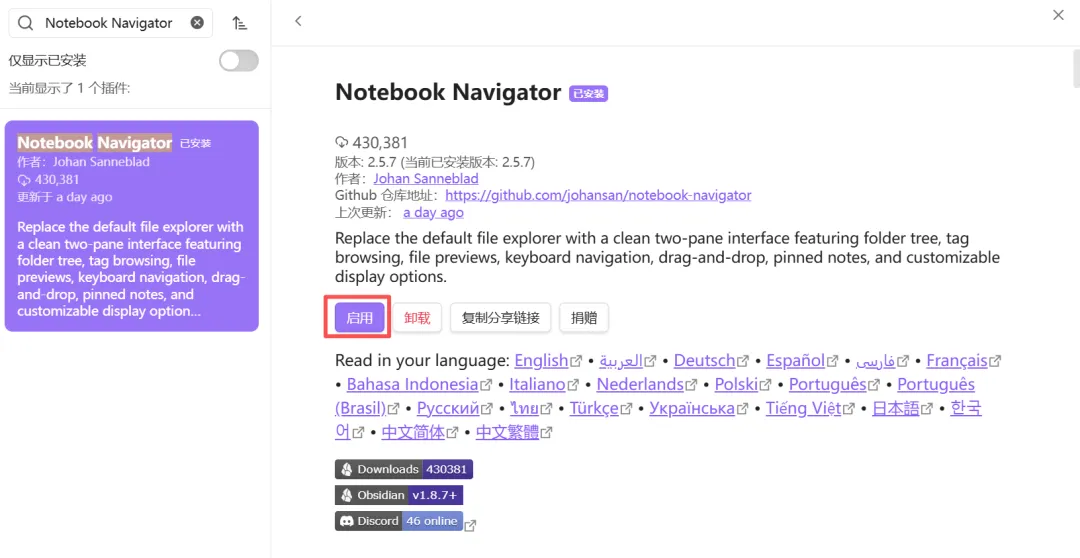Copy share link with 复制分享链接 button
The width and height of the screenshot is (1080, 558).
click(500, 318)
